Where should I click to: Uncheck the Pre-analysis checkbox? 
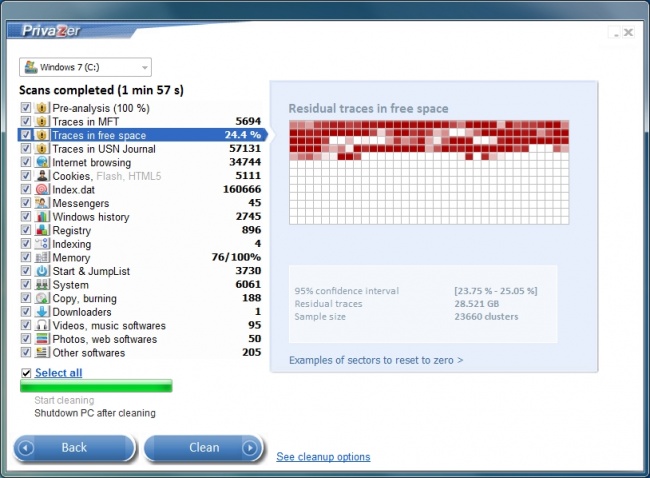[x=26, y=108]
